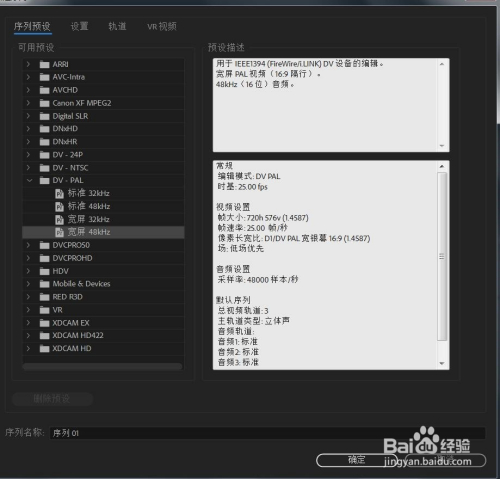
Task: Expand the Digital SLR preset group
Action: (28, 116)
